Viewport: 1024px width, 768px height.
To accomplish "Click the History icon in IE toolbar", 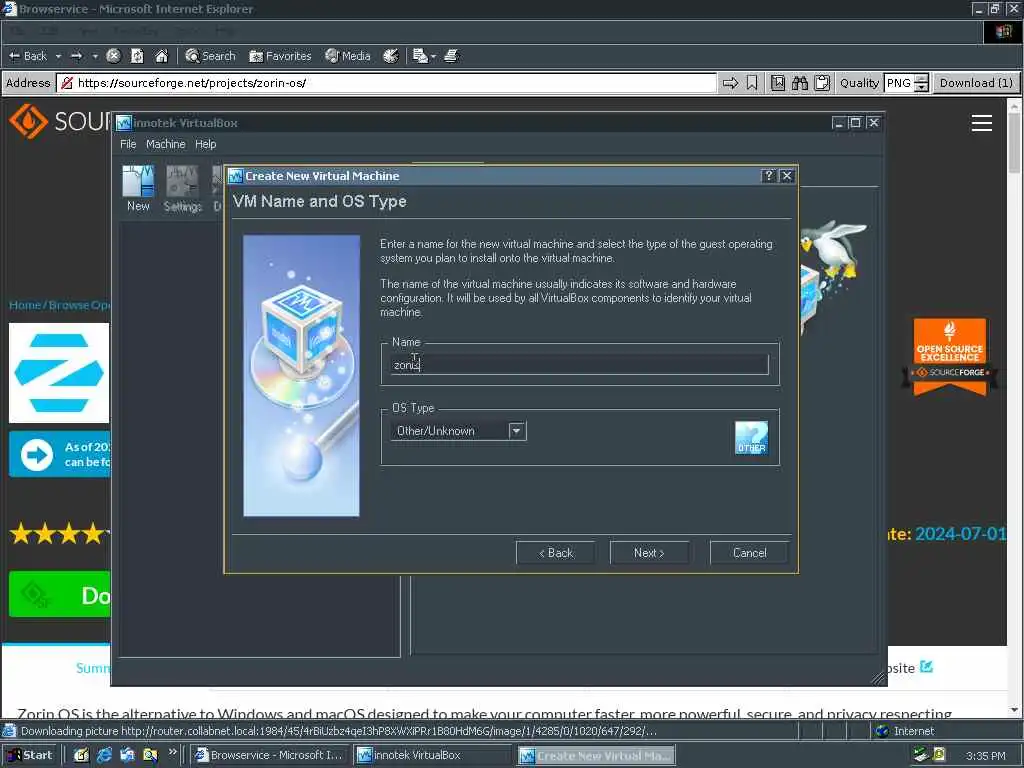I will (x=391, y=56).
